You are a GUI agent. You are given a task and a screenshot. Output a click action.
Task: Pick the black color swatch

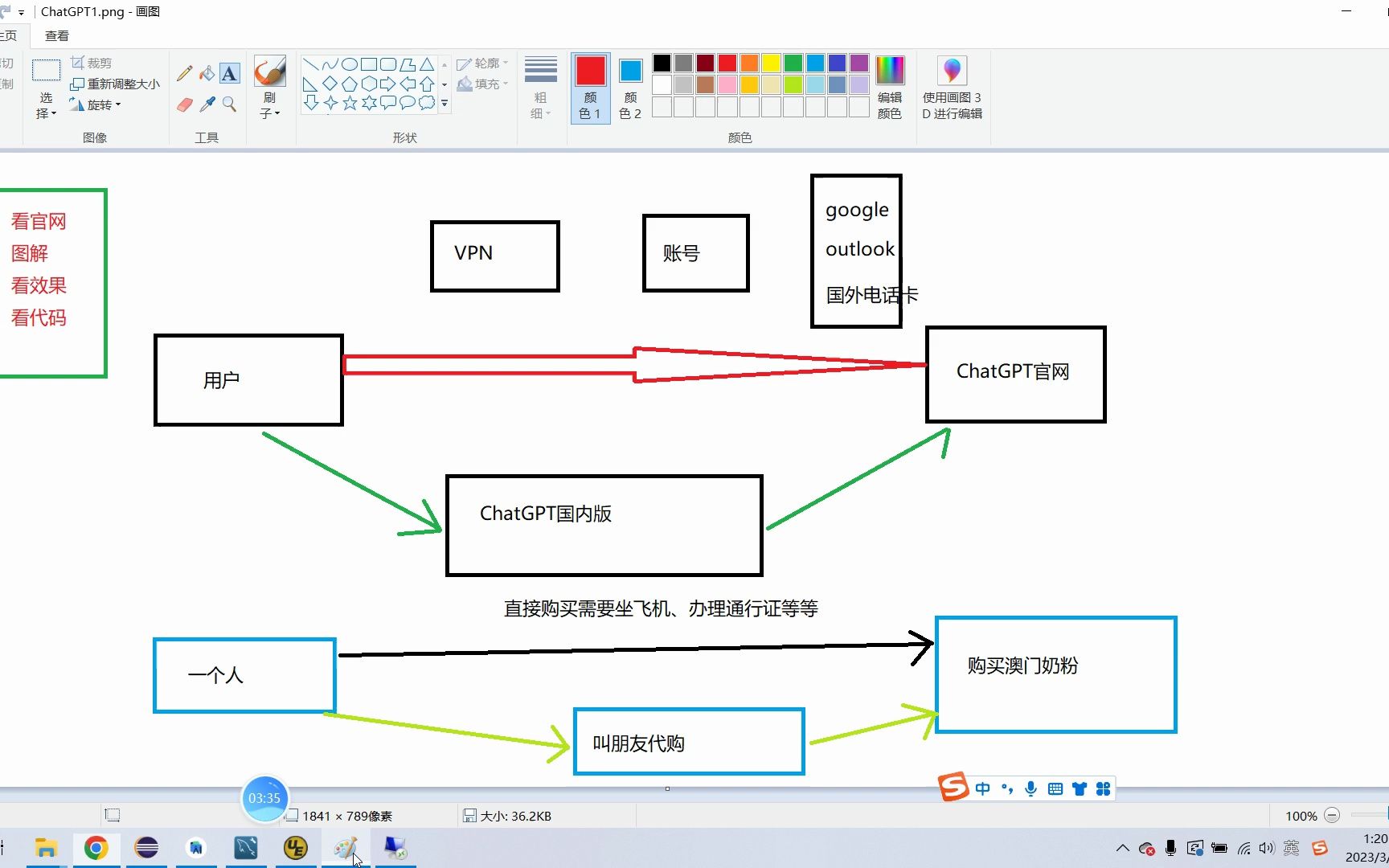(x=662, y=63)
